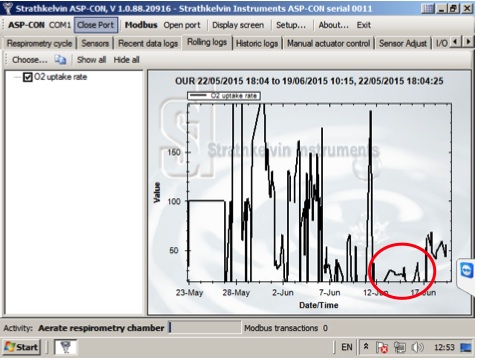
Task: Click Hide all in the logs toolbar
Action: [x=126, y=60]
